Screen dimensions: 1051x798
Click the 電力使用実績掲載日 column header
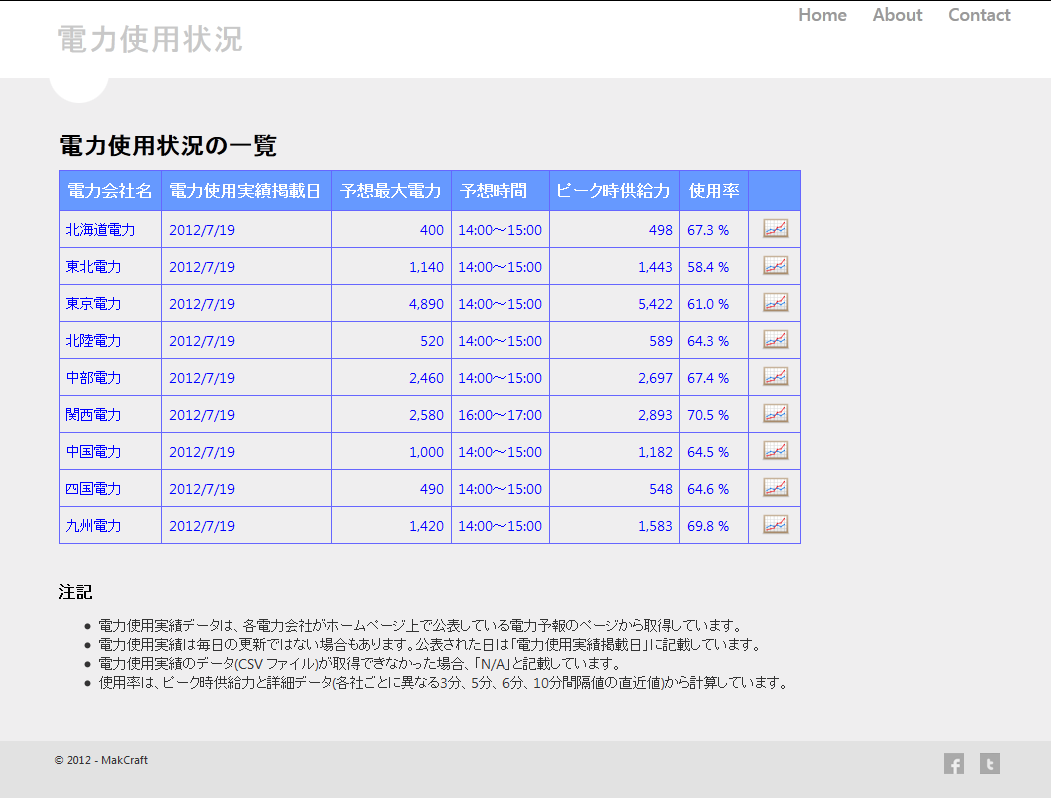coord(246,191)
